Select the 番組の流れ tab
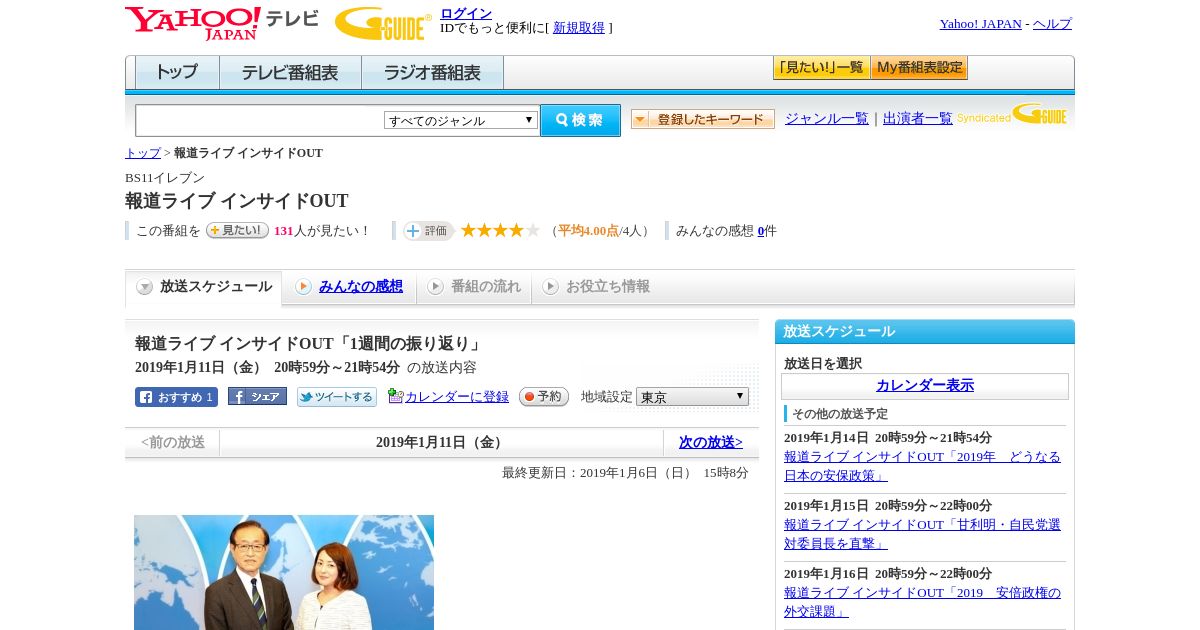 coord(474,287)
